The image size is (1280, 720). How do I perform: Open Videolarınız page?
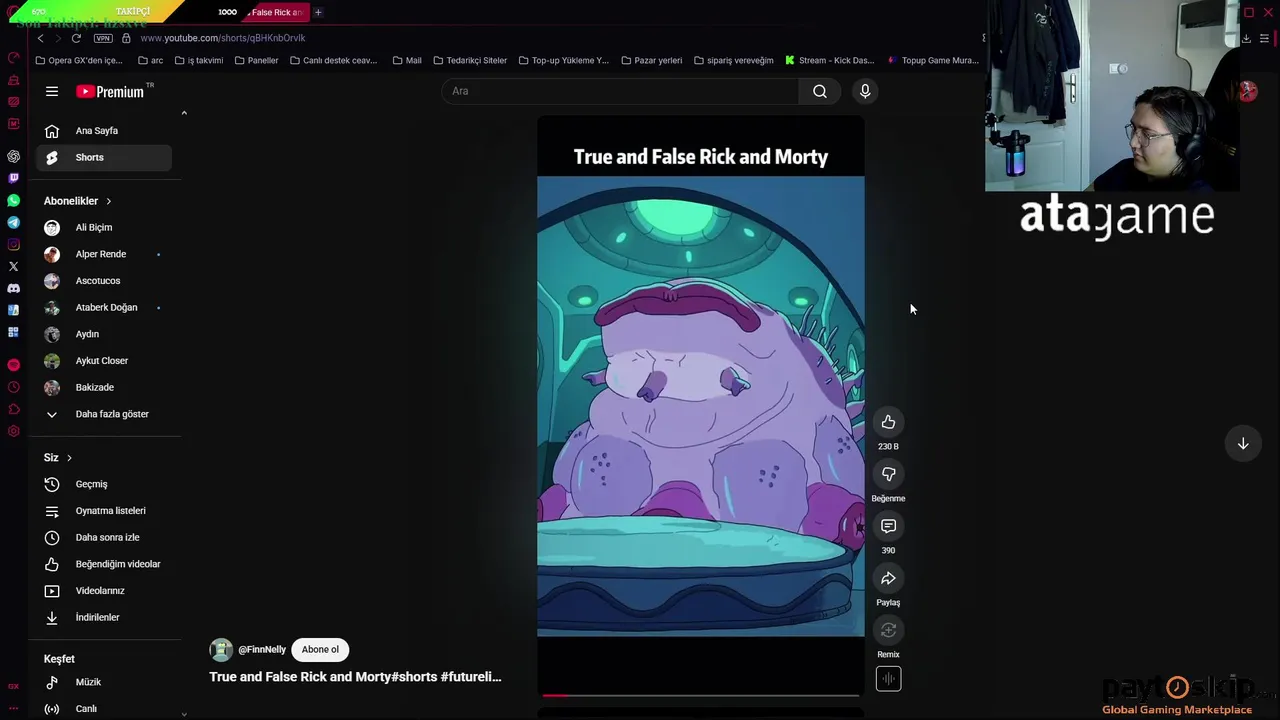pos(103,591)
